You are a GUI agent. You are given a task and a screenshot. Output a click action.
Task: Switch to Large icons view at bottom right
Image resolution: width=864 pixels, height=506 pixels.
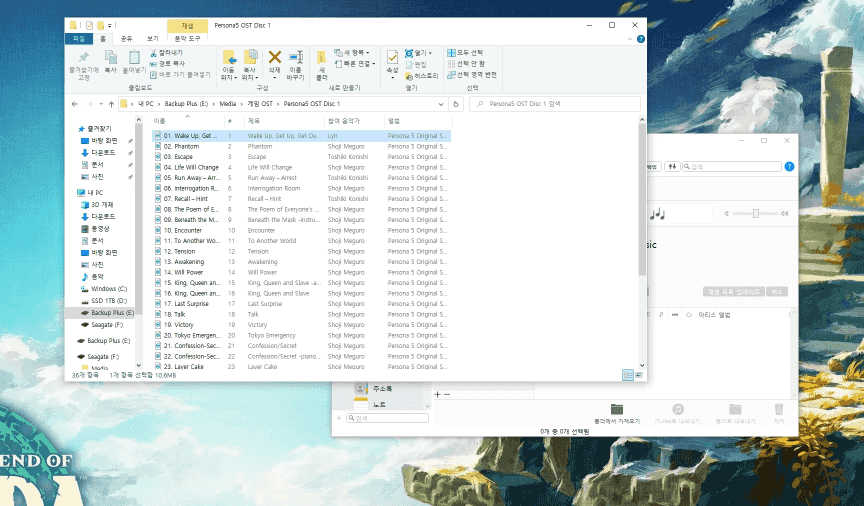639,375
